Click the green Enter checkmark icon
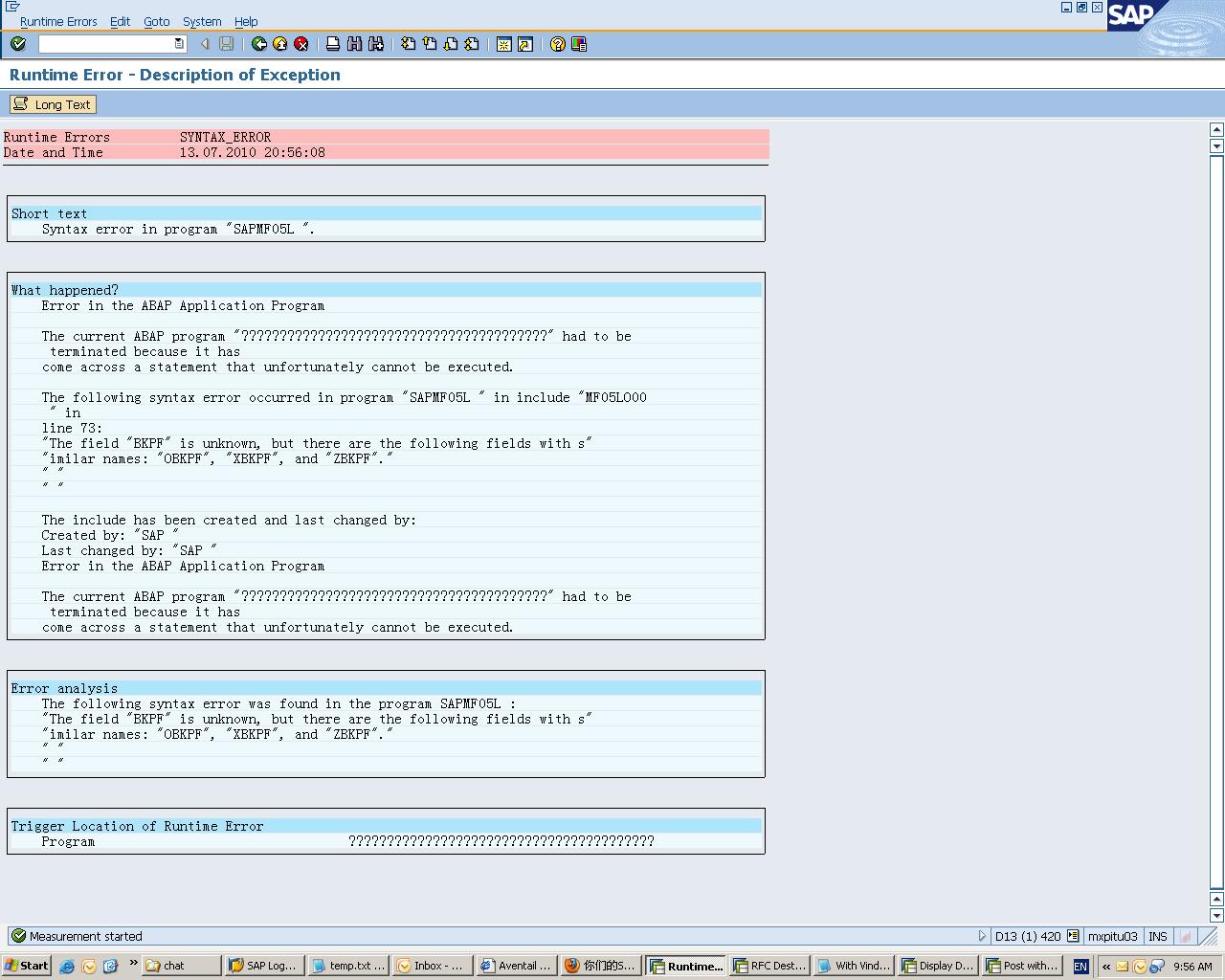Viewport: 1225px width, 980px height. (x=18, y=44)
